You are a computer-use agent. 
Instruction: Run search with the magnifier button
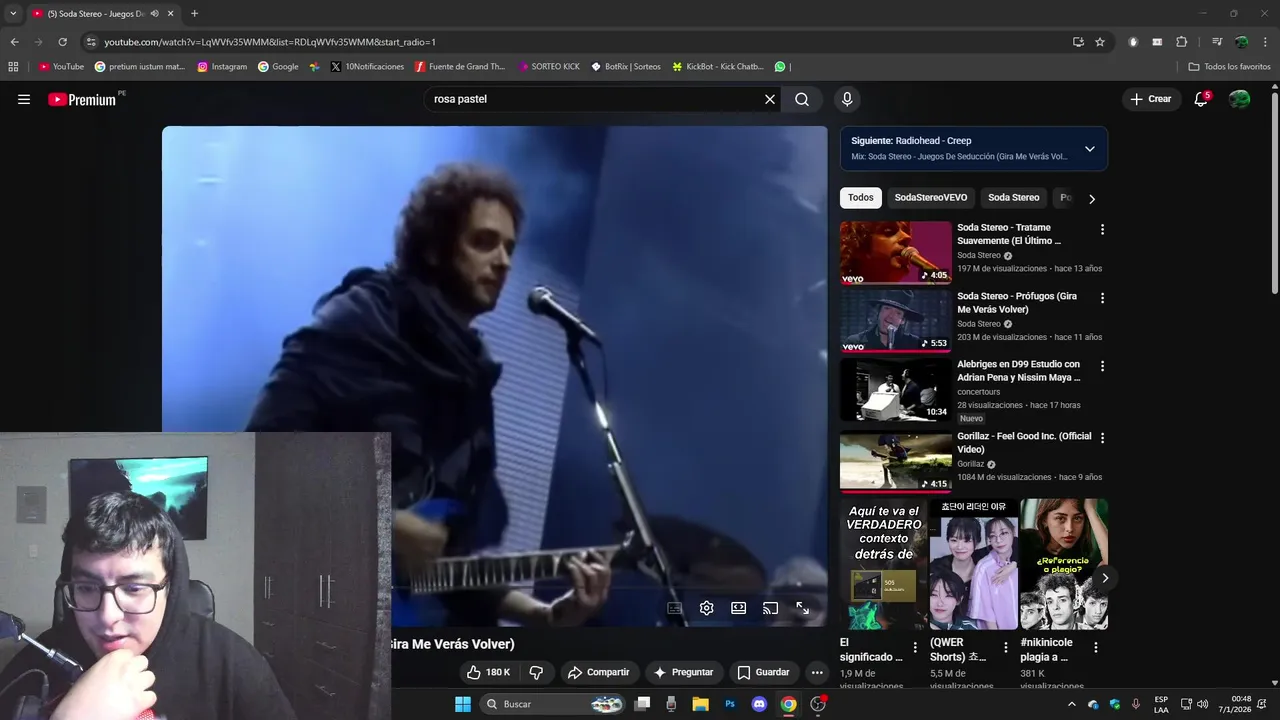(x=802, y=99)
